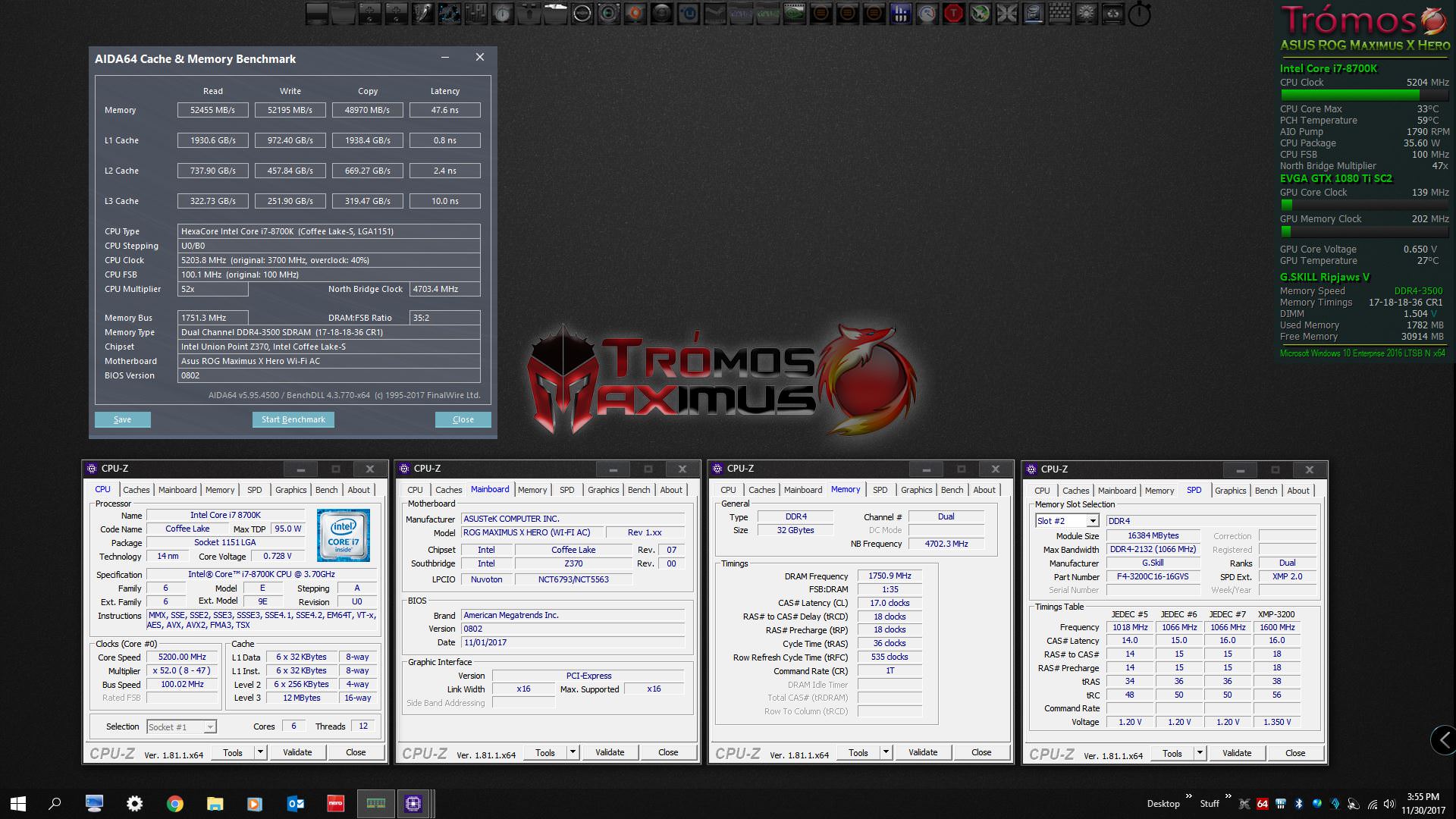The height and width of the screenshot is (819, 1456).
Task: Click the Core Speed 5200.00 MHz value
Action: point(182,657)
